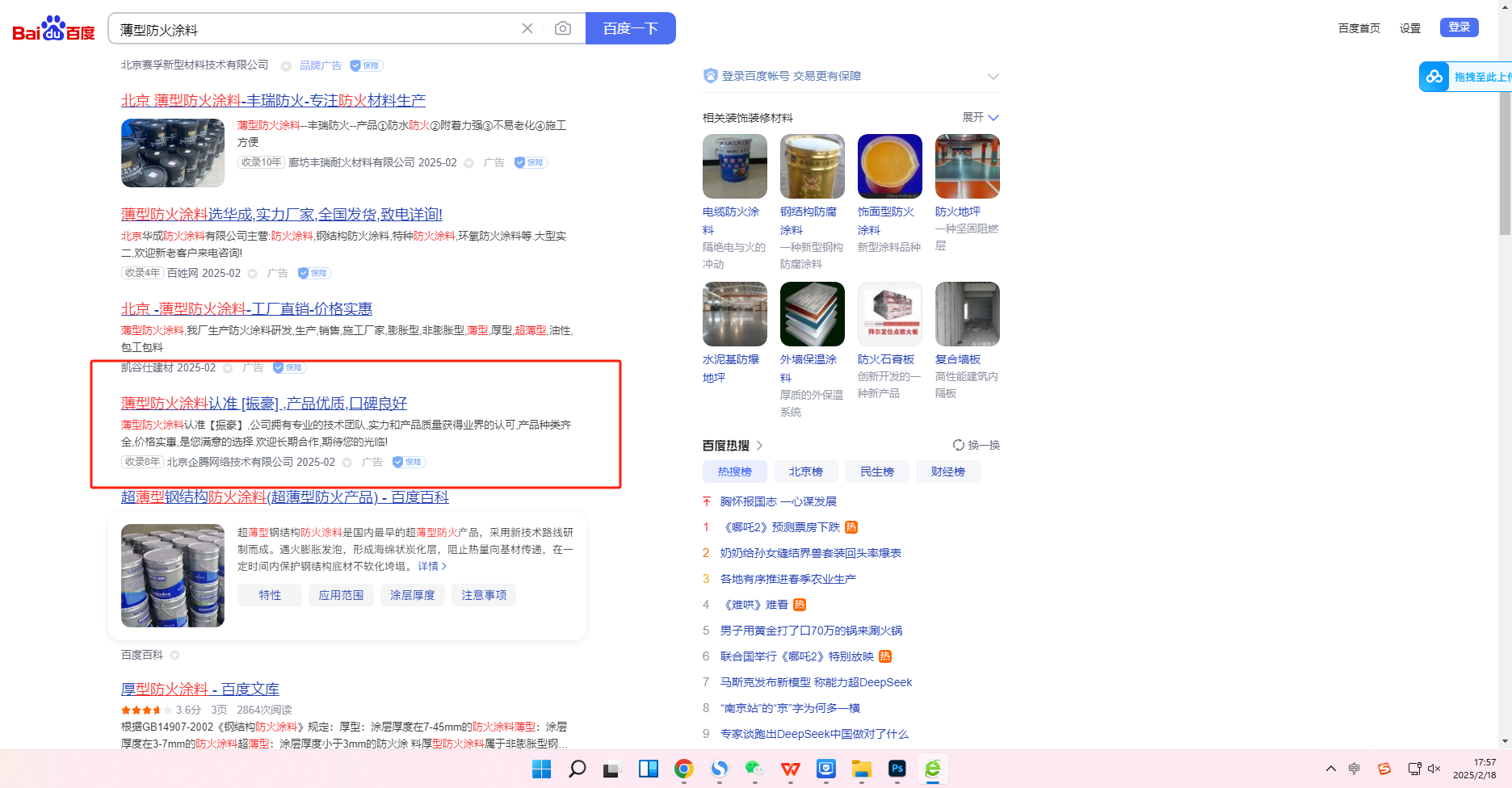The width and height of the screenshot is (1512, 788).
Task: Open Task View on the taskbar
Action: [611, 769]
